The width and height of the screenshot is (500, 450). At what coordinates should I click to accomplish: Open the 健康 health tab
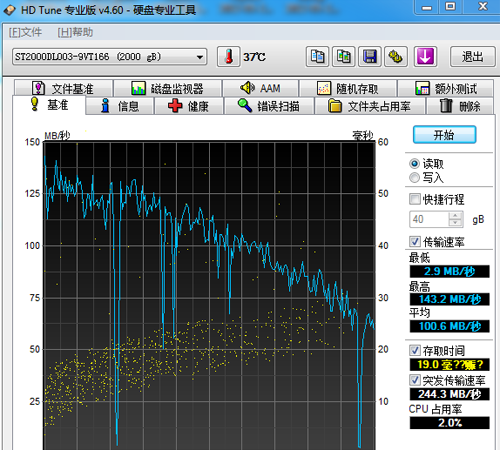click(x=188, y=106)
